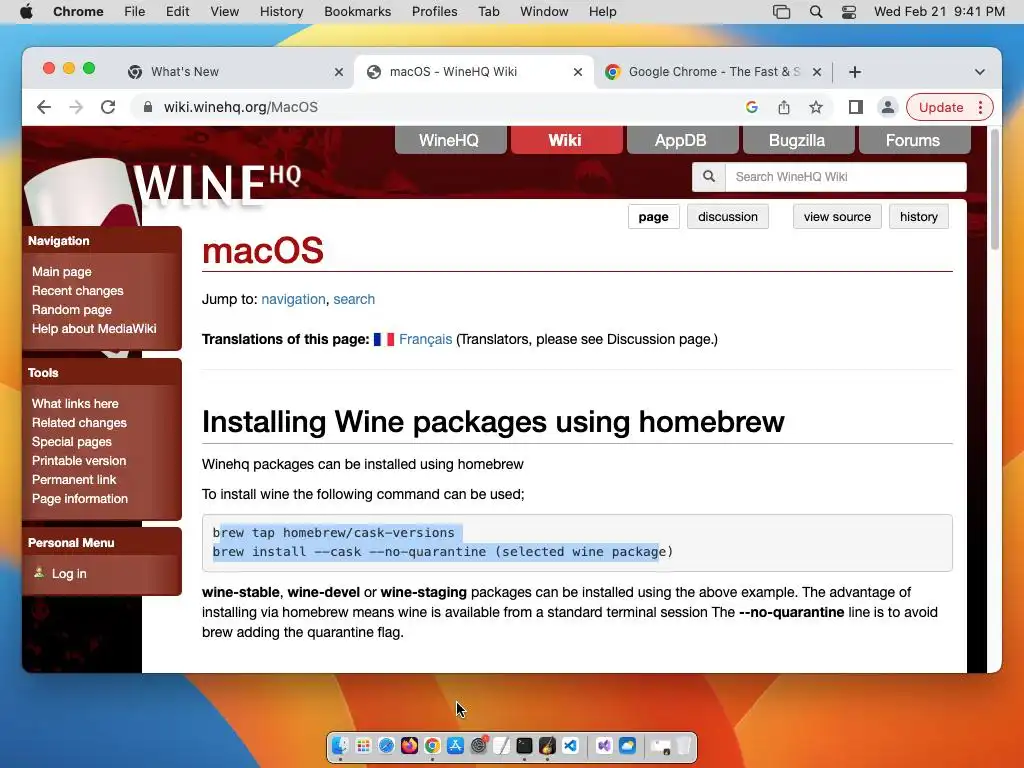
Task: Open the share page icon
Action: tap(784, 107)
